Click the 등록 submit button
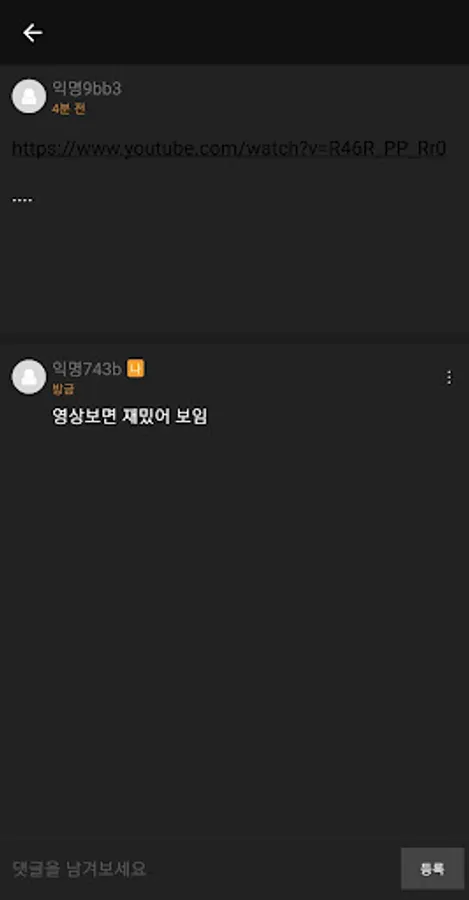This screenshot has height=900, width=469. click(432, 868)
